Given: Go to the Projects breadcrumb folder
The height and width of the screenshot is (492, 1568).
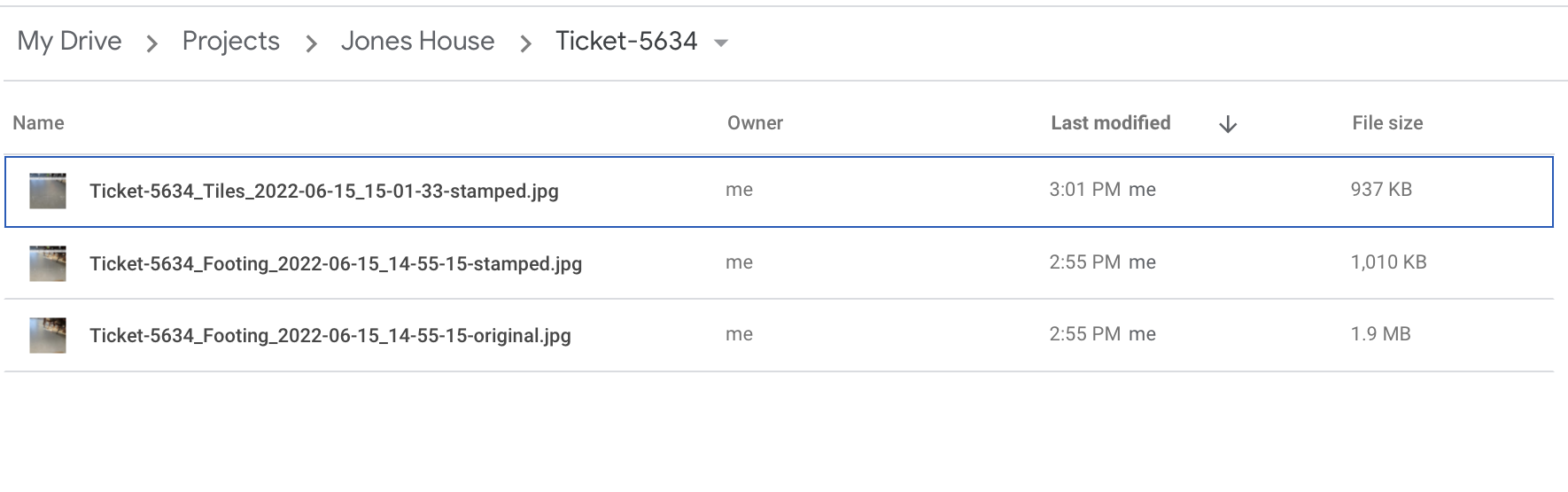Looking at the screenshot, I should point(230,41).
